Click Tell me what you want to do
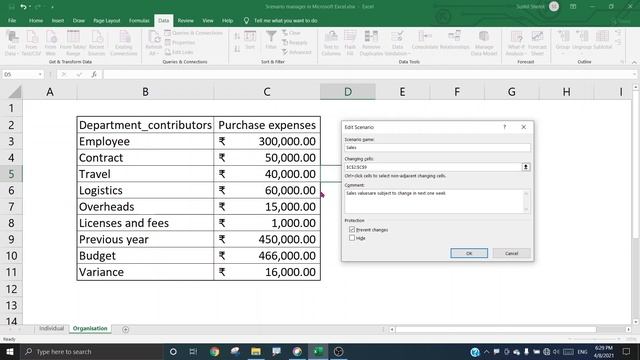Screen dimensions: 640x360 click(x=285, y=20)
